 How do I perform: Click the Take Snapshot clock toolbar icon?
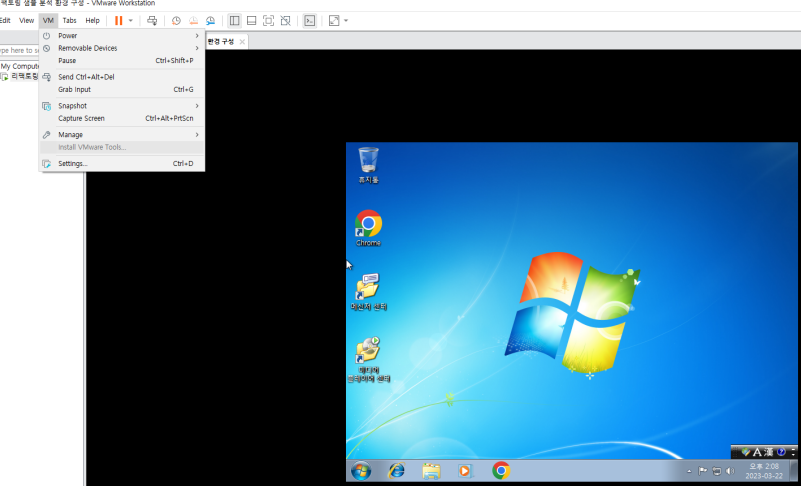[176, 20]
